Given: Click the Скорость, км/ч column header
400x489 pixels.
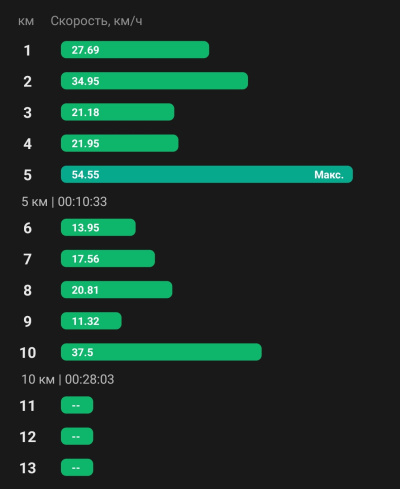Looking at the screenshot, I should pyautogui.click(x=96, y=21).
